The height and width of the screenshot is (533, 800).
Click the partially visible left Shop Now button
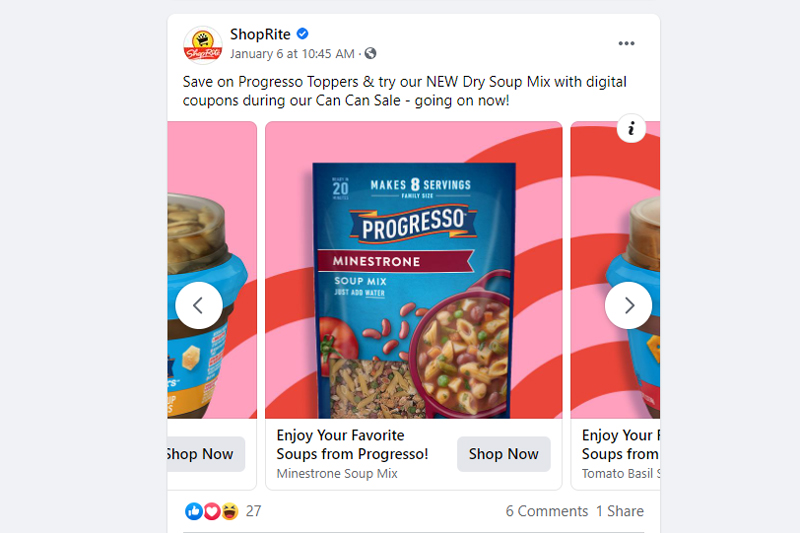(x=206, y=454)
